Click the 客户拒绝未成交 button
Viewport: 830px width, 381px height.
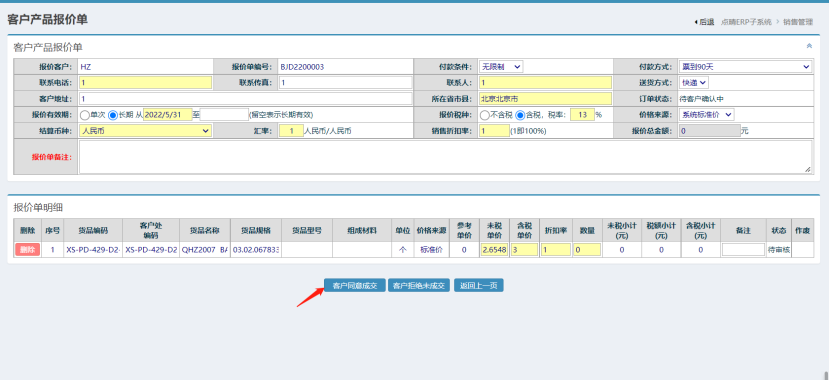click(x=419, y=286)
